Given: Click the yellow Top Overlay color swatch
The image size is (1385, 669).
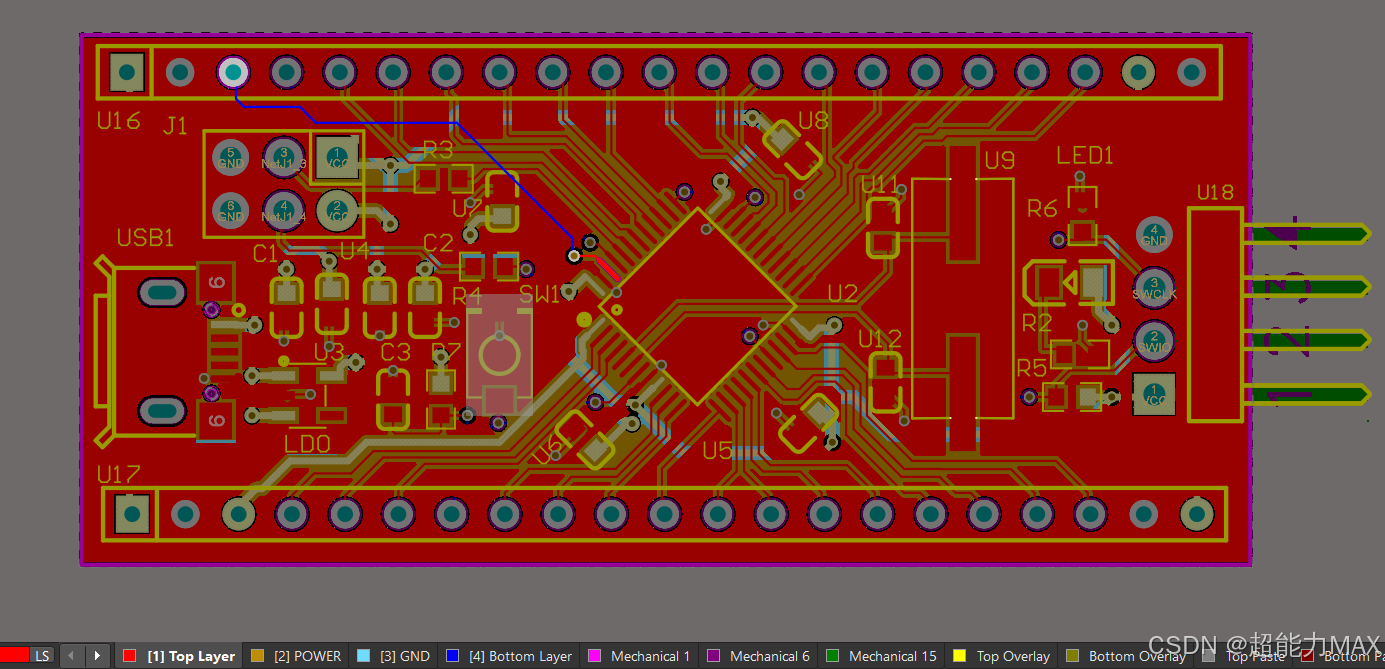Looking at the screenshot, I should 960,656.
